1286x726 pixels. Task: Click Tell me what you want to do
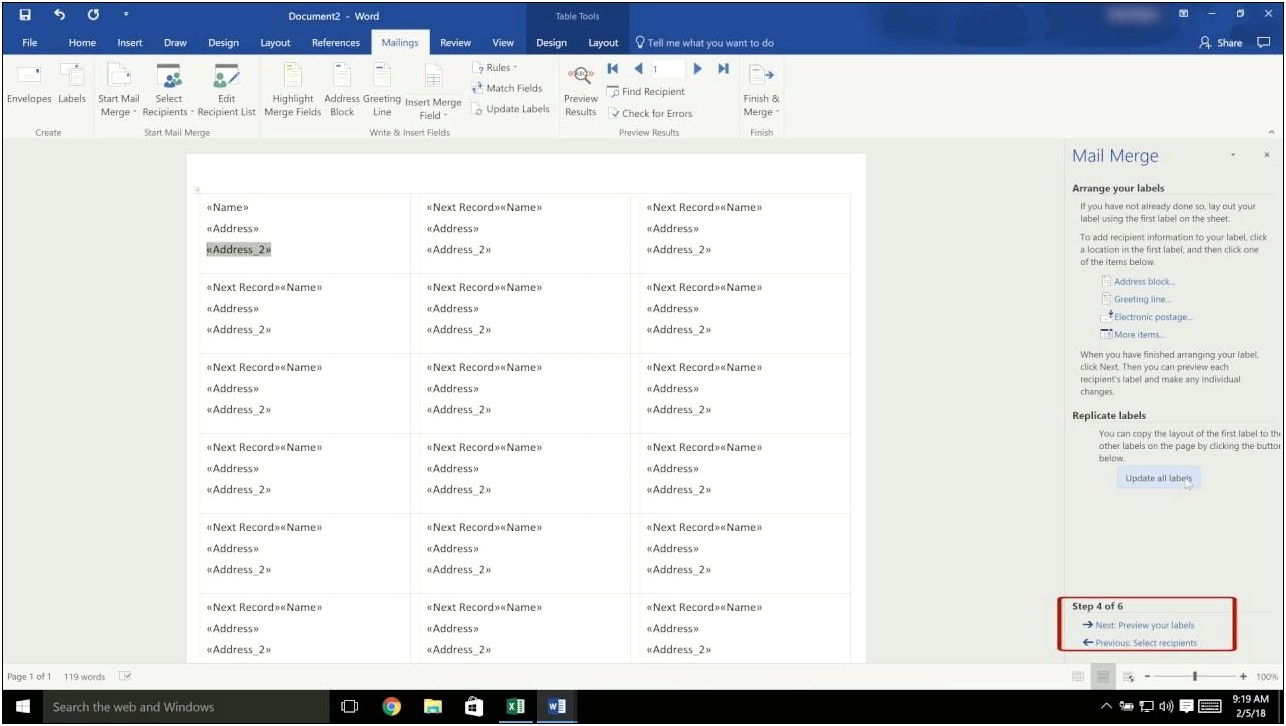[x=705, y=43]
